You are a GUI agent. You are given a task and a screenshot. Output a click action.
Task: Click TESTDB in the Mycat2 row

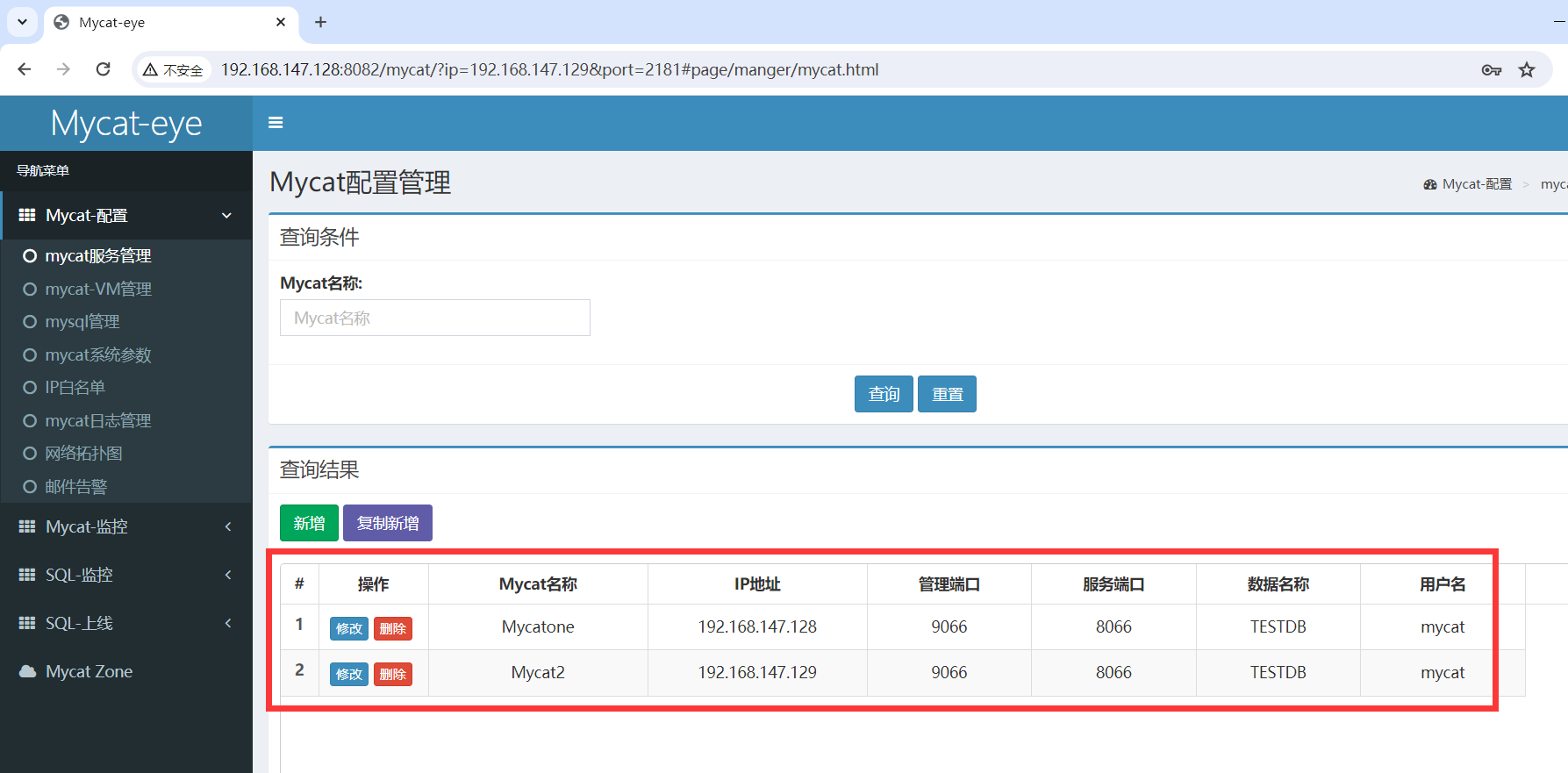click(x=1278, y=672)
